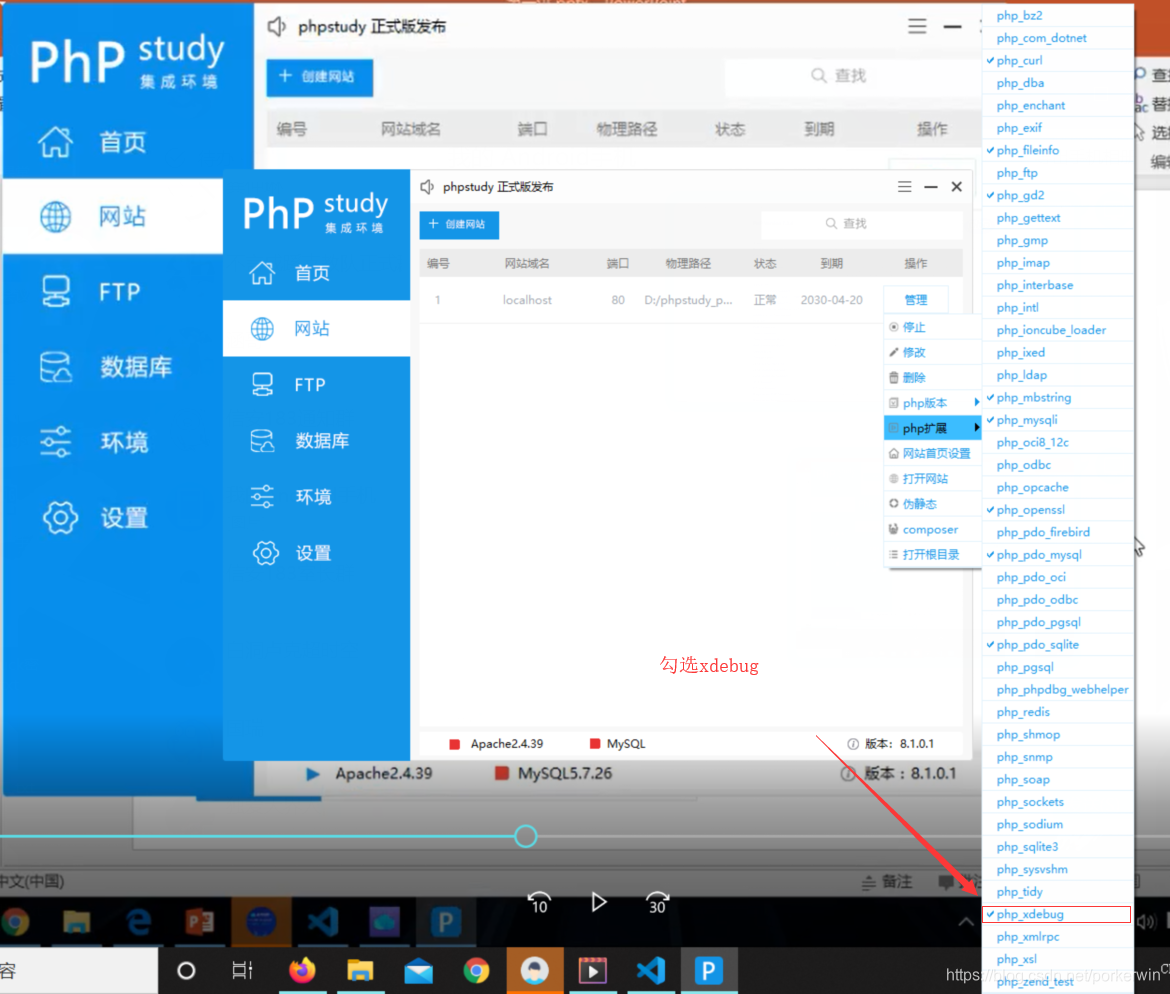Select 网站 globe icon in front window sidebar
The width and height of the screenshot is (1170, 994).
tap(262, 328)
